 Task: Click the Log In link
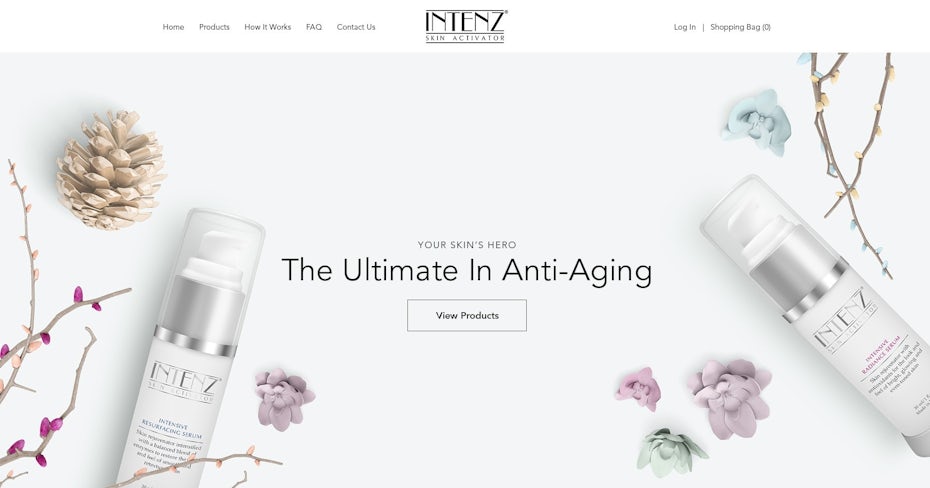[x=684, y=27]
